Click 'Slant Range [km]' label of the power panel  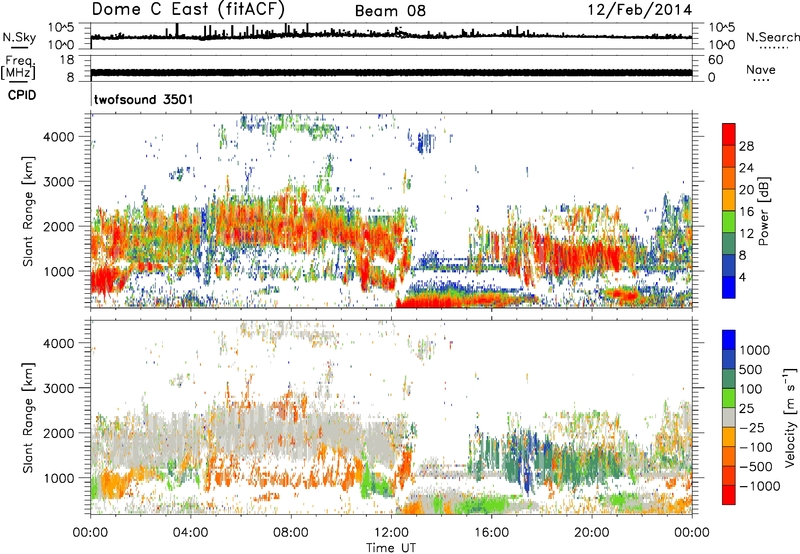click(x=28, y=211)
